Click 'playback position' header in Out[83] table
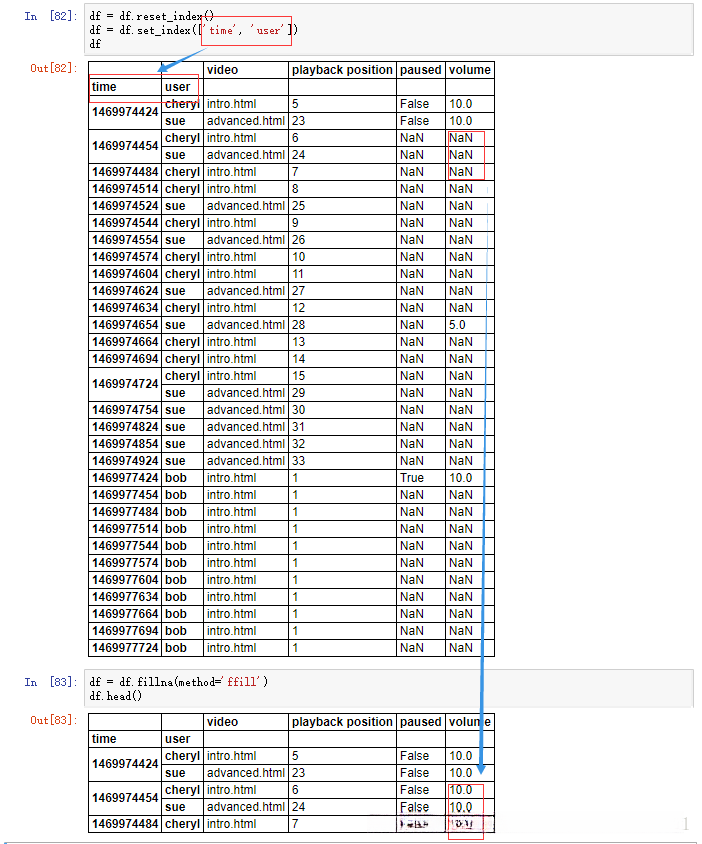Image resolution: width=702 pixels, height=844 pixels. (342, 722)
